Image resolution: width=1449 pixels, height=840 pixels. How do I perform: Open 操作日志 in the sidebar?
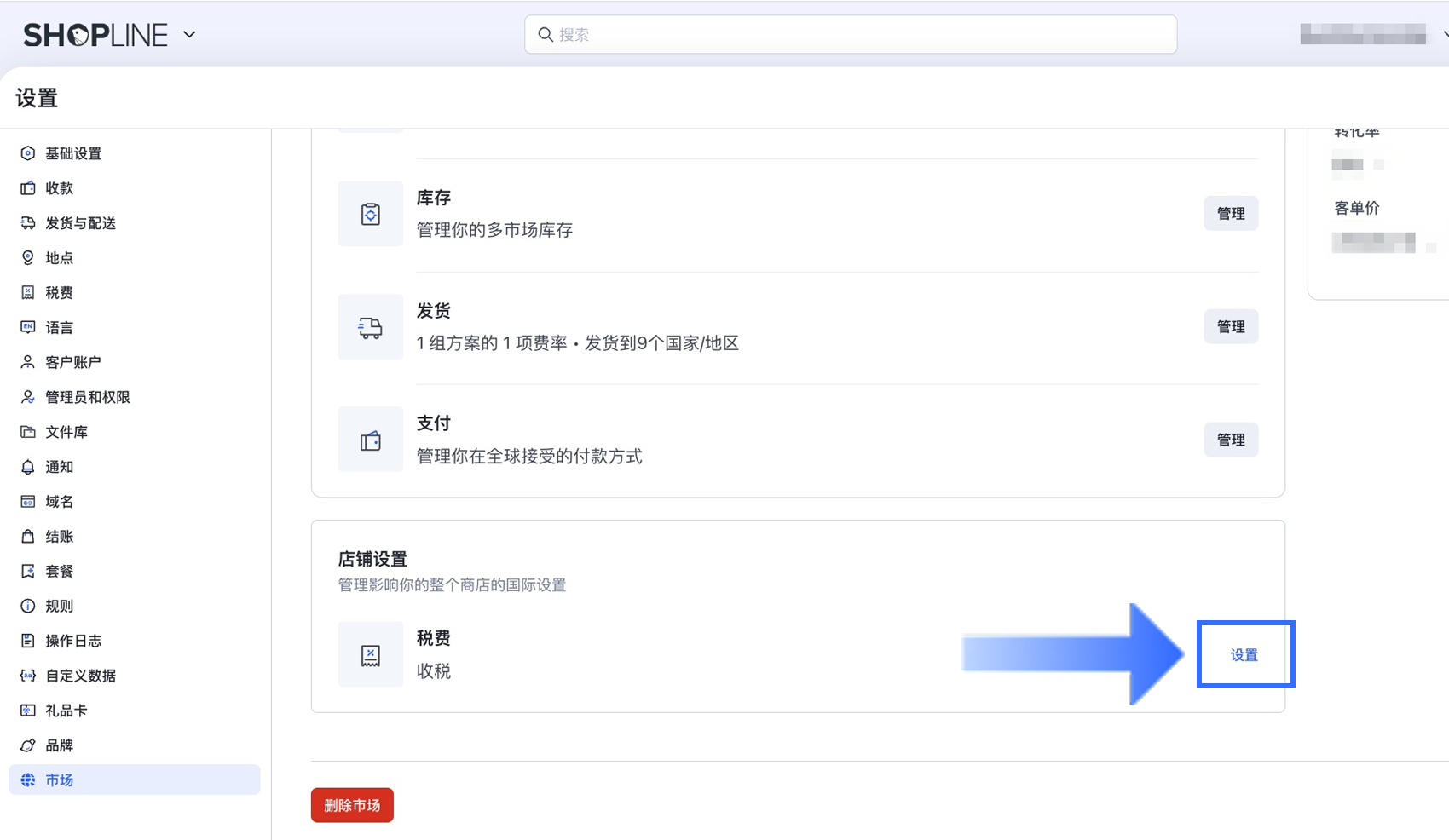click(x=73, y=641)
